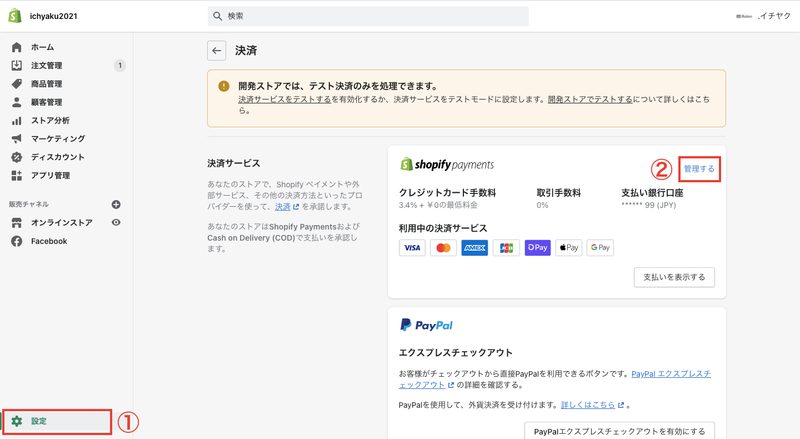
Task: Click the 支払い銀行口座 heading
Action: [x=652, y=193]
